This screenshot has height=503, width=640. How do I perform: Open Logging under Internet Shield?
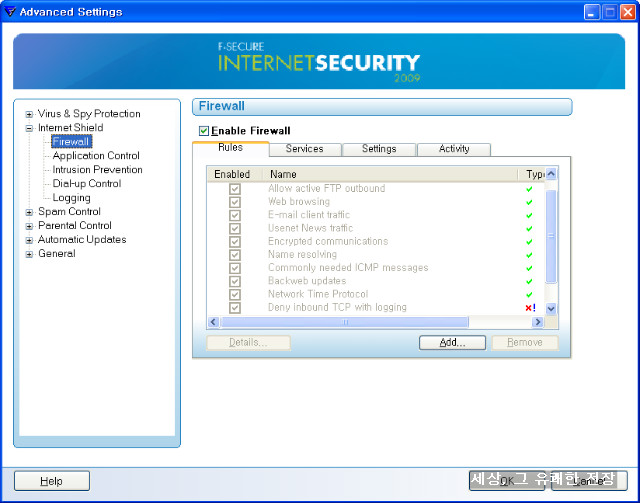point(71,198)
